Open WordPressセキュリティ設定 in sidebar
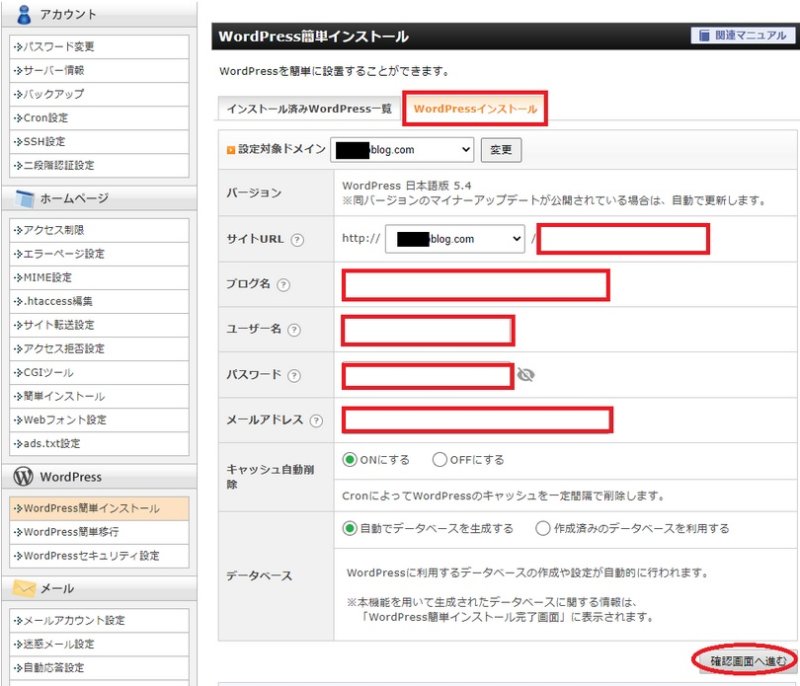Viewport: 800px width, 686px height. pyautogui.click(x=99, y=556)
